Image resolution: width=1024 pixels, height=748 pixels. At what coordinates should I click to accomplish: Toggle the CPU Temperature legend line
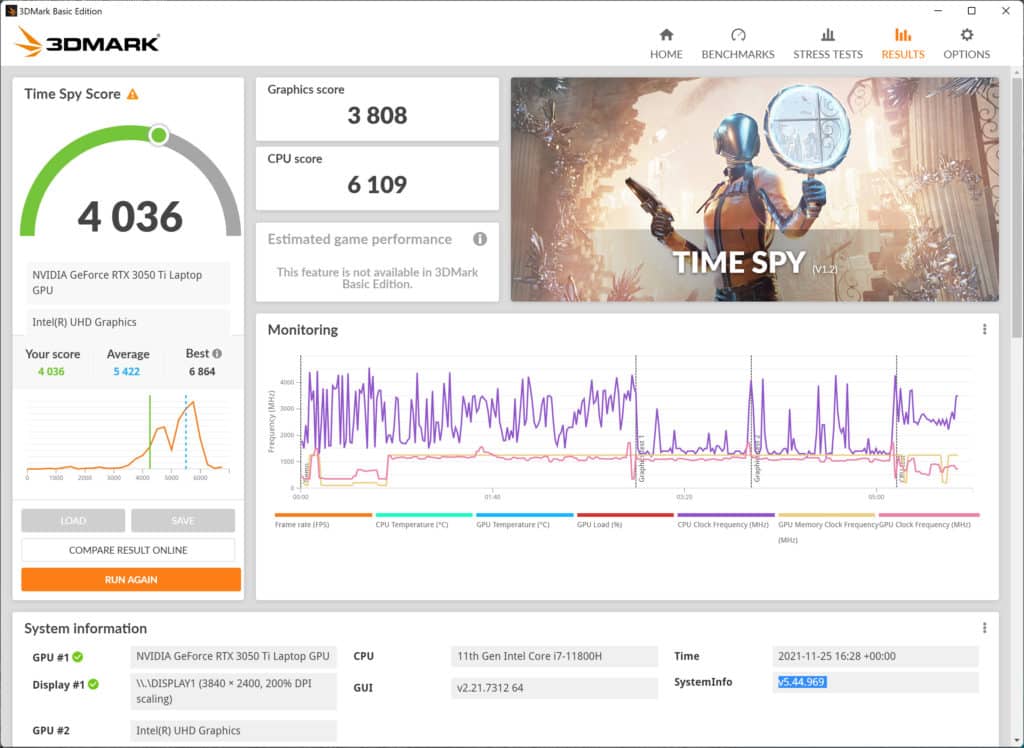[x=423, y=521]
